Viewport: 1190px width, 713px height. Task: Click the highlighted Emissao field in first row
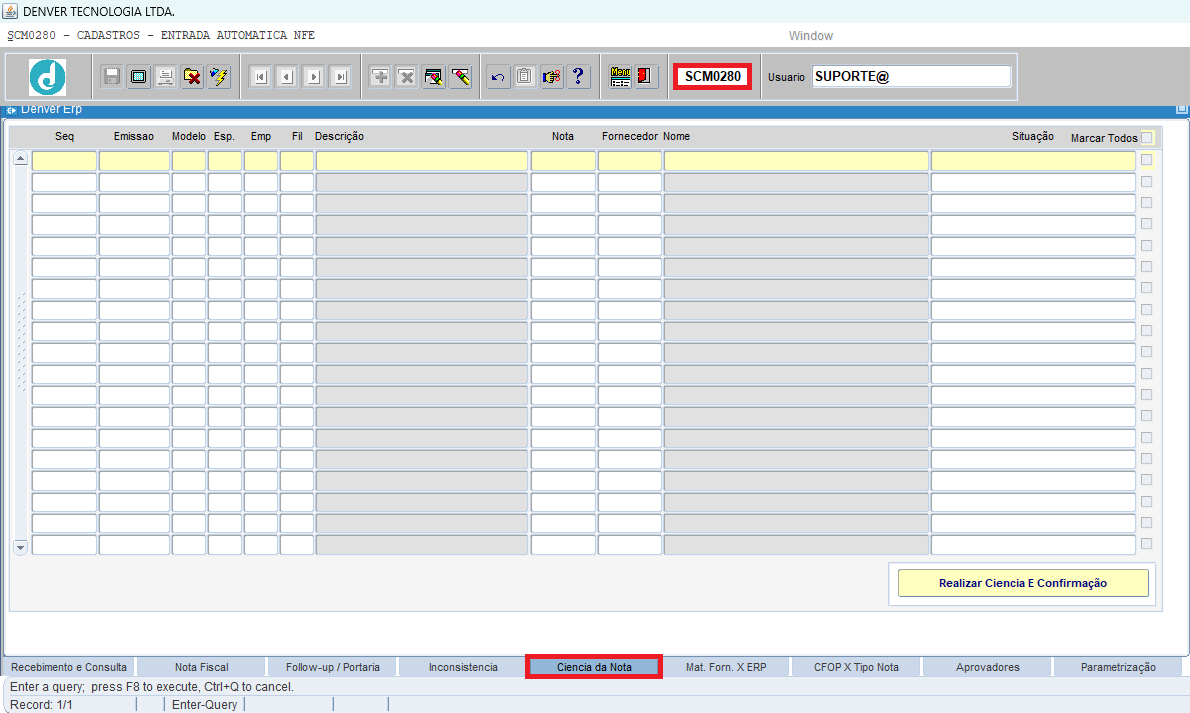click(134, 160)
